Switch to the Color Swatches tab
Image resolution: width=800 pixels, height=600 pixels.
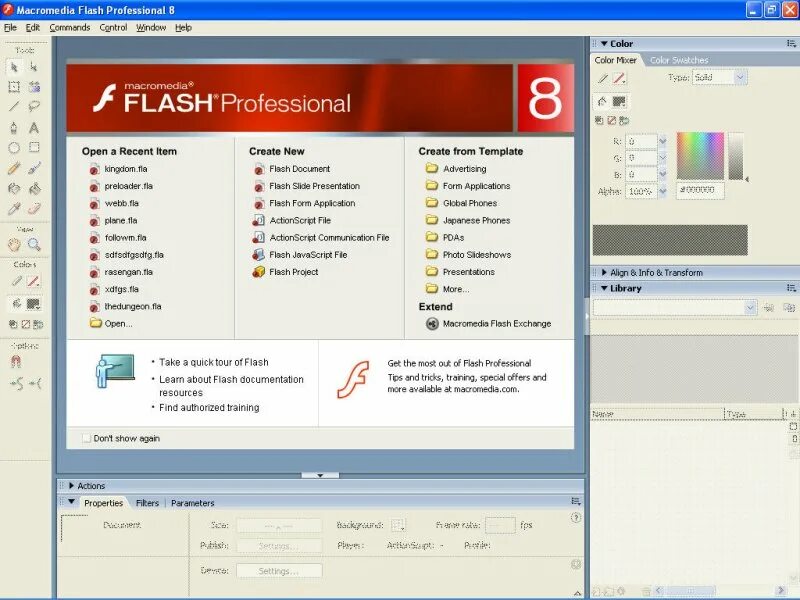coord(679,60)
